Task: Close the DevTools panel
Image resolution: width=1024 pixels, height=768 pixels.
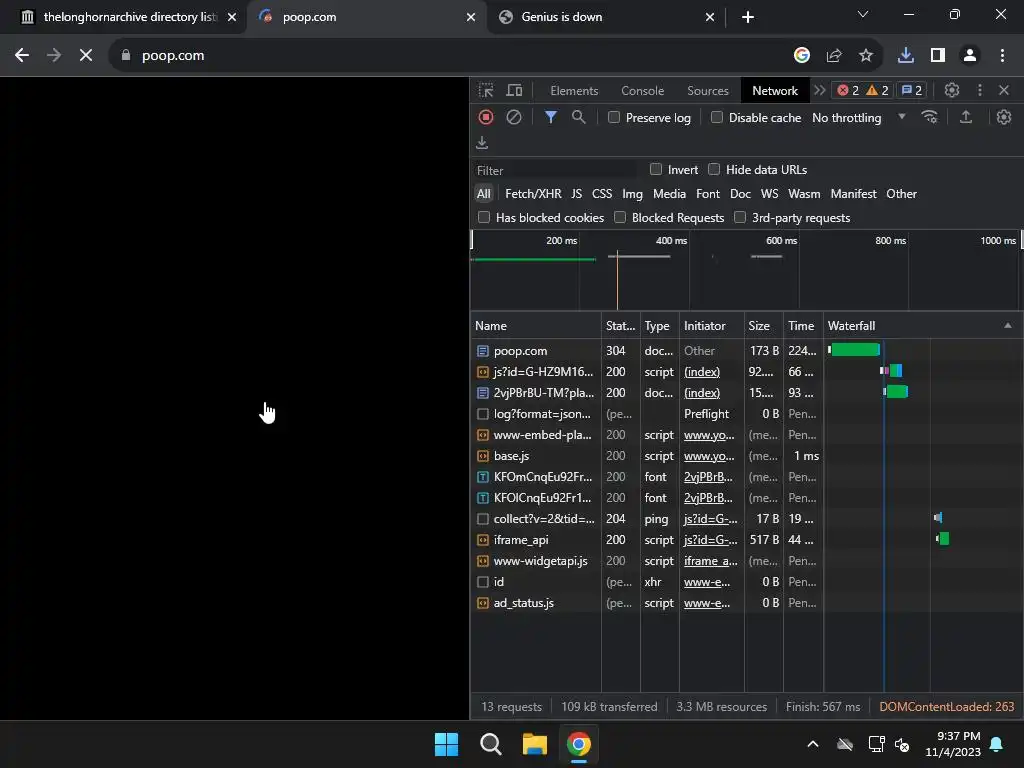Action: [1004, 90]
